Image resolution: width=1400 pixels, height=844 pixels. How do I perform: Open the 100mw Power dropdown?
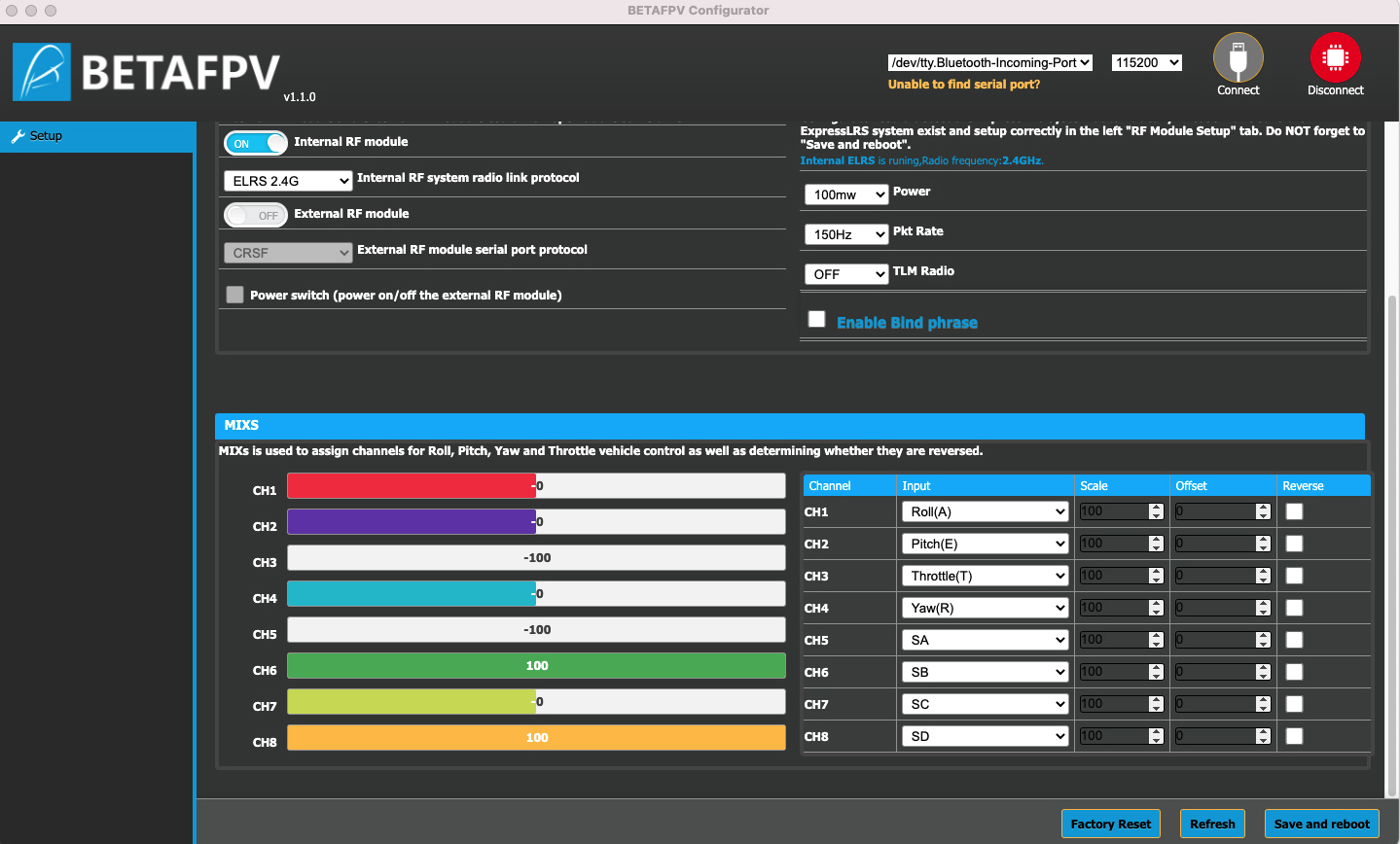846,194
